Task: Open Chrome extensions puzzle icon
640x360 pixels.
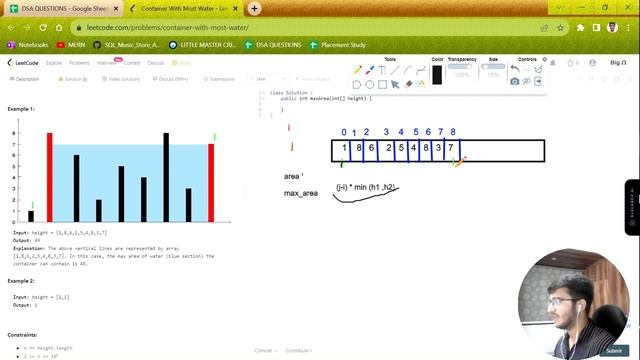Action: 580,28
